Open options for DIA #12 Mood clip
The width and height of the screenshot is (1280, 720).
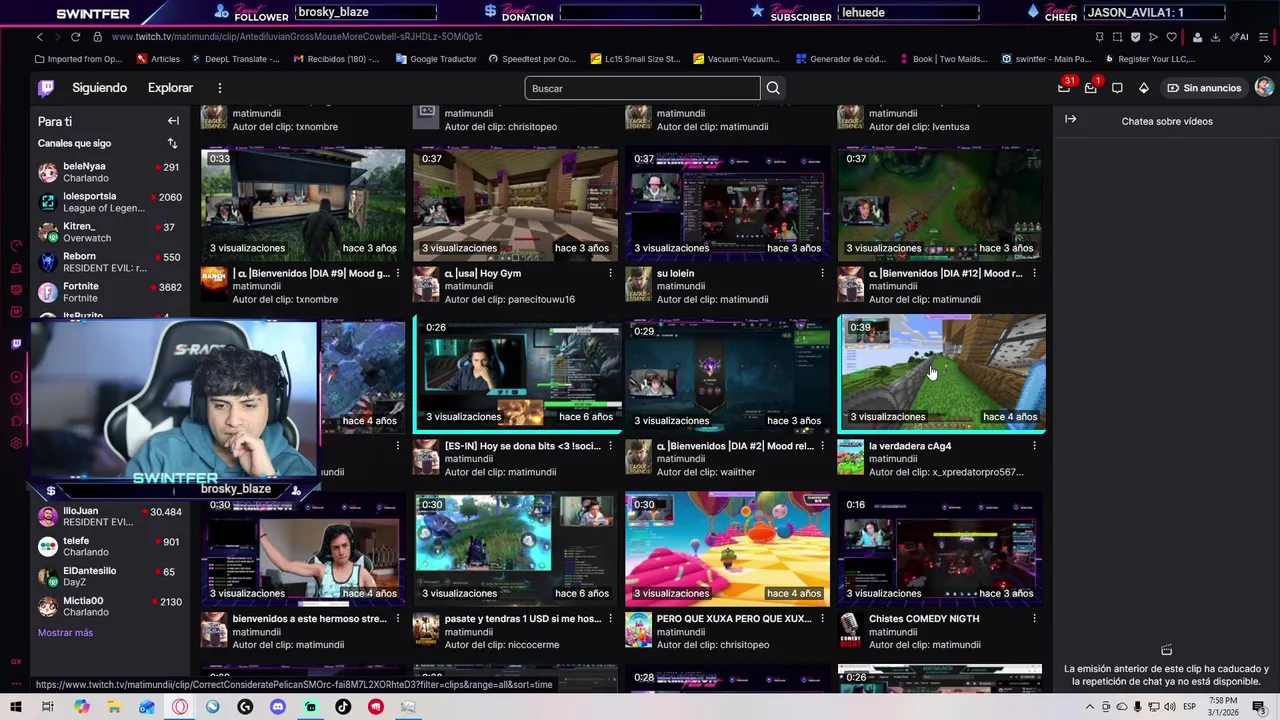point(1034,273)
